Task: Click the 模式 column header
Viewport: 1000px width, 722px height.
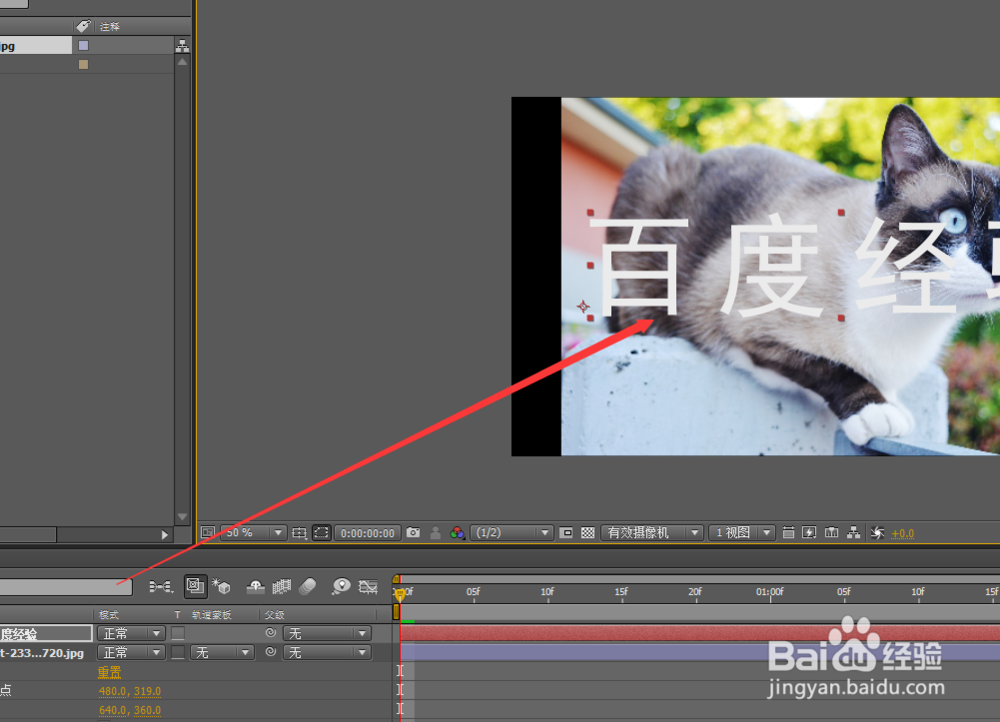Action: [108, 615]
